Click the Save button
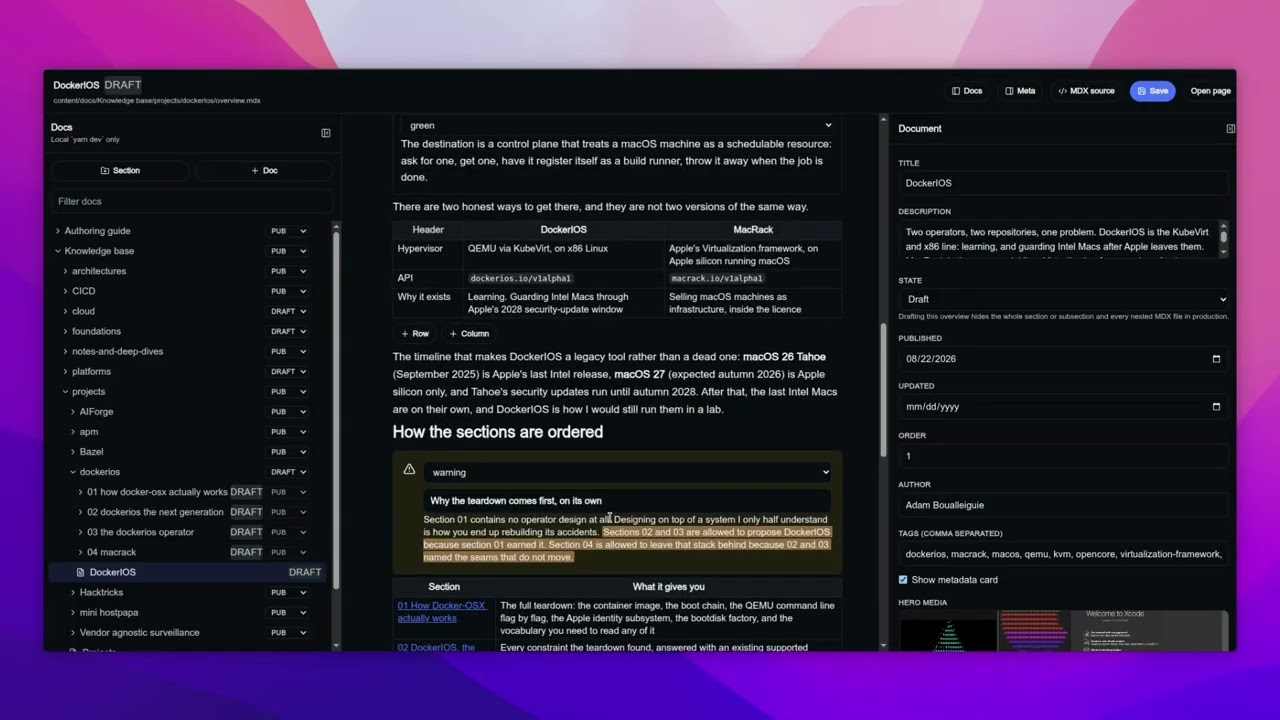The height and width of the screenshot is (720, 1280). point(1152,91)
